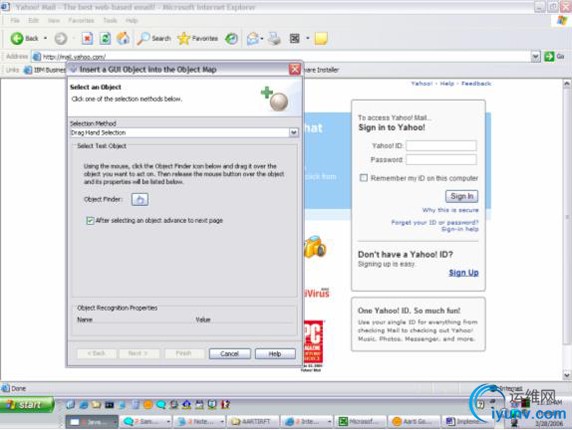Click the yellow camera icon on the Yahoo page
572x430 pixels.
tap(314, 247)
